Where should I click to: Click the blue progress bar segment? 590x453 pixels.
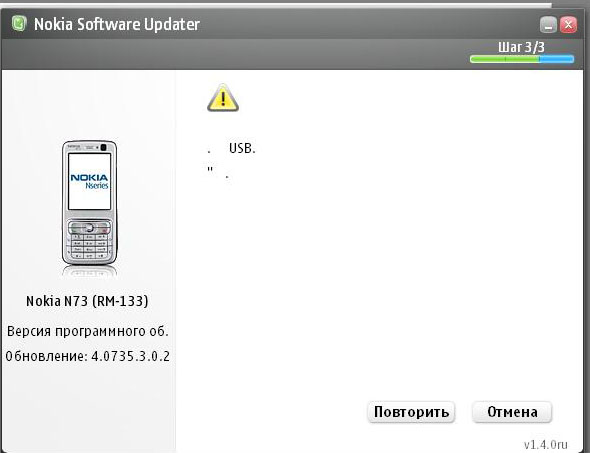click(x=557, y=59)
